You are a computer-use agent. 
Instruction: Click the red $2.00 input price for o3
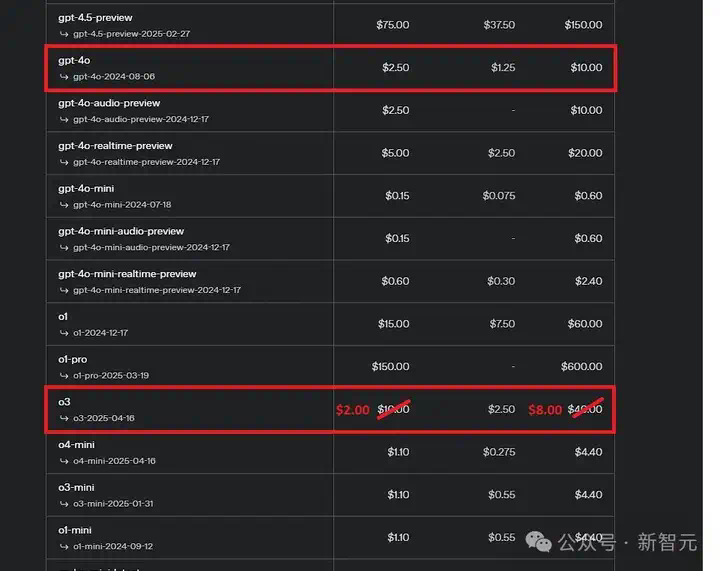coord(353,410)
